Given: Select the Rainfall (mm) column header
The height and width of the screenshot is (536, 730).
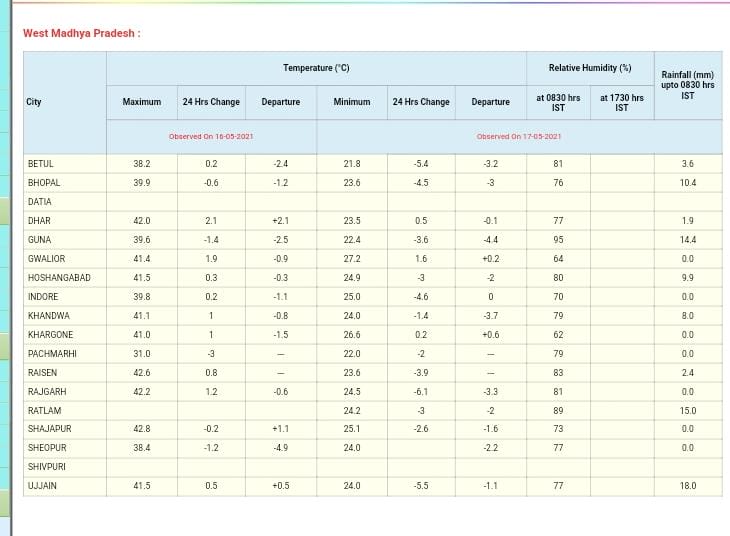Looking at the screenshot, I should coord(687,85).
